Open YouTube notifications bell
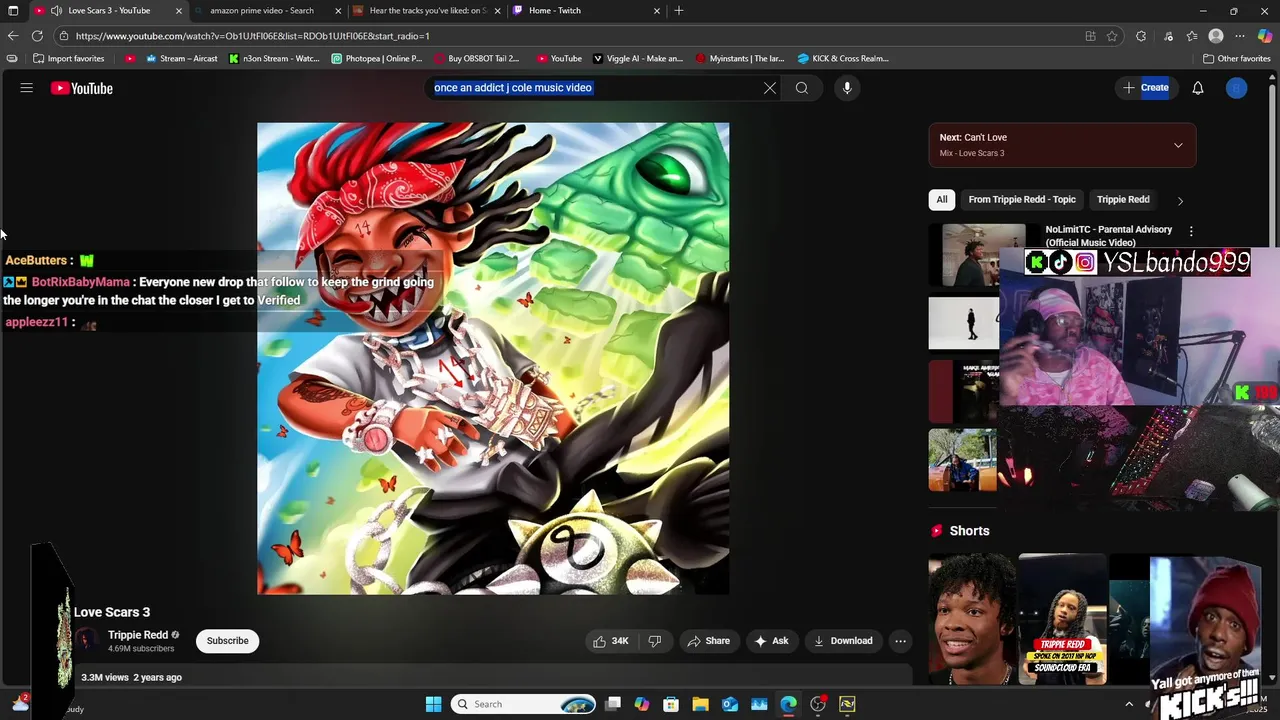The height and width of the screenshot is (720, 1280). pos(1198,88)
